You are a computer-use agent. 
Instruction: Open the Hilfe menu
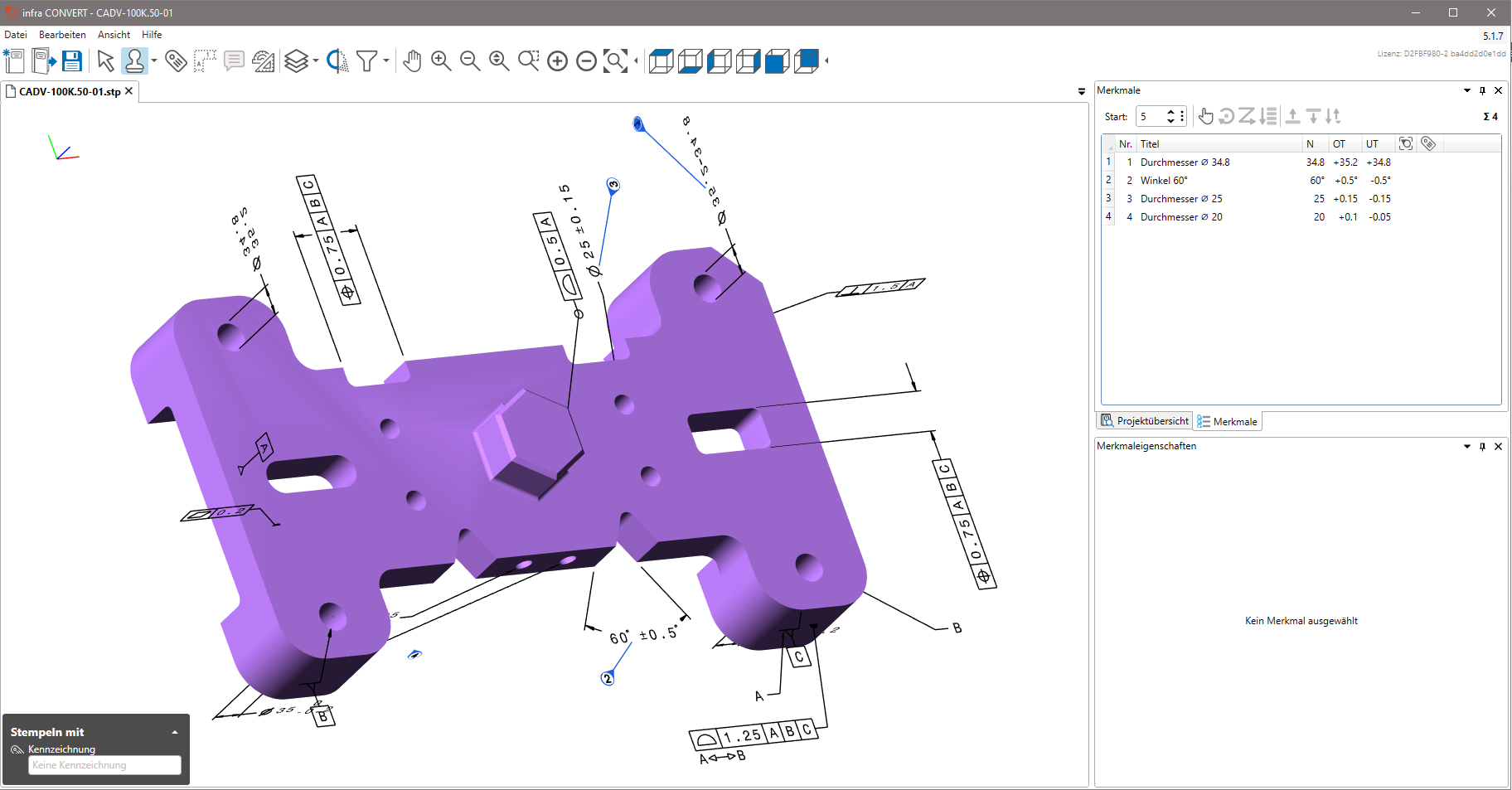[152, 35]
